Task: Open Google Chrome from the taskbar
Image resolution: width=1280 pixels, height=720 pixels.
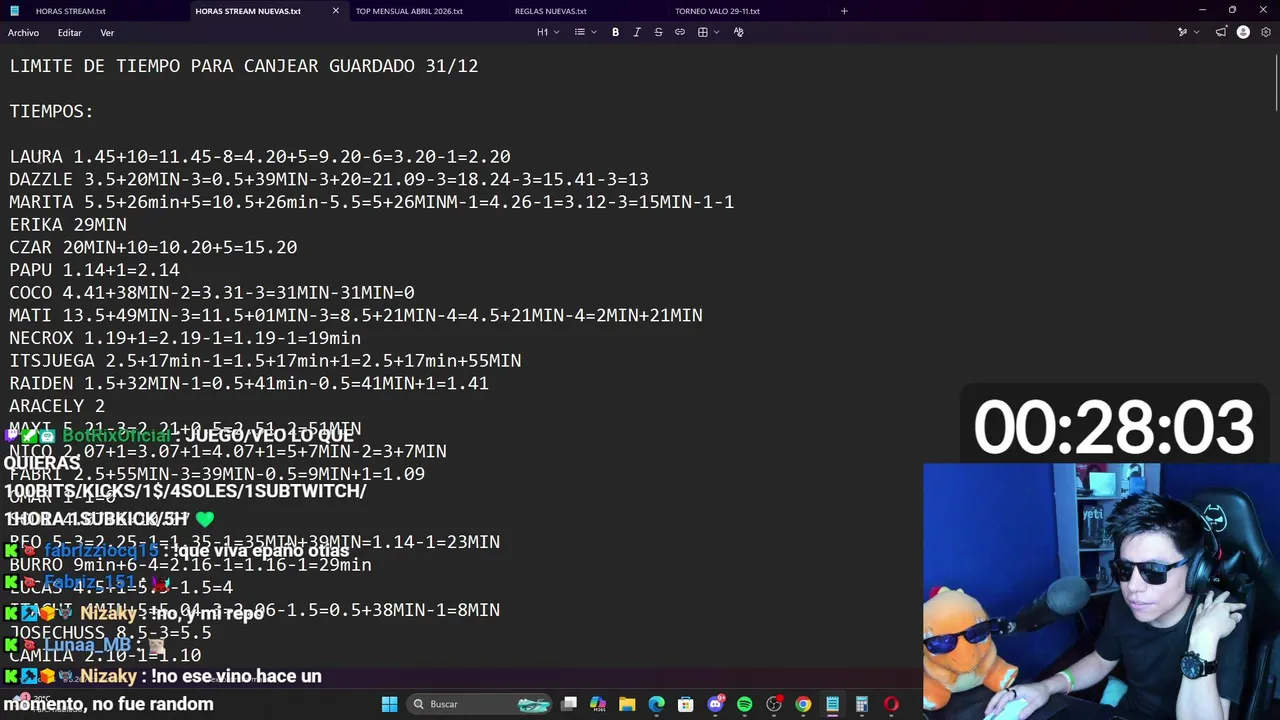Action: click(803, 704)
